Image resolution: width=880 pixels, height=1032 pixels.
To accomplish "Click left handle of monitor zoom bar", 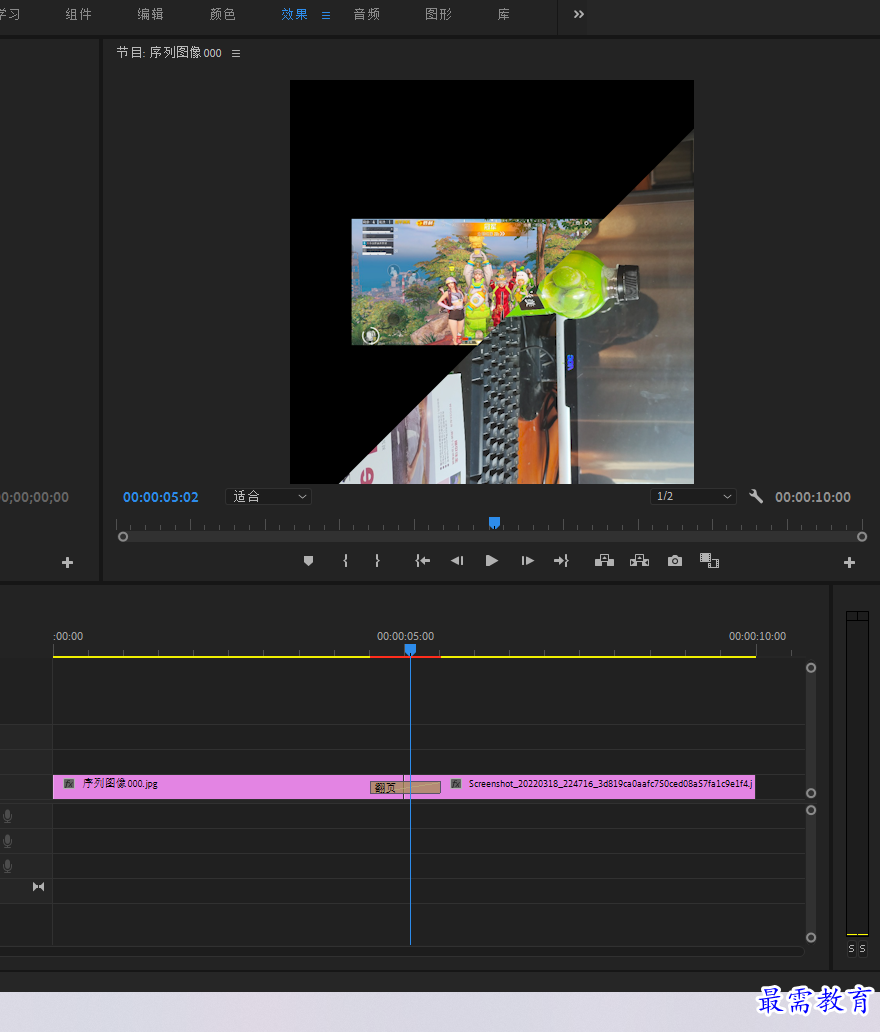I will (123, 537).
